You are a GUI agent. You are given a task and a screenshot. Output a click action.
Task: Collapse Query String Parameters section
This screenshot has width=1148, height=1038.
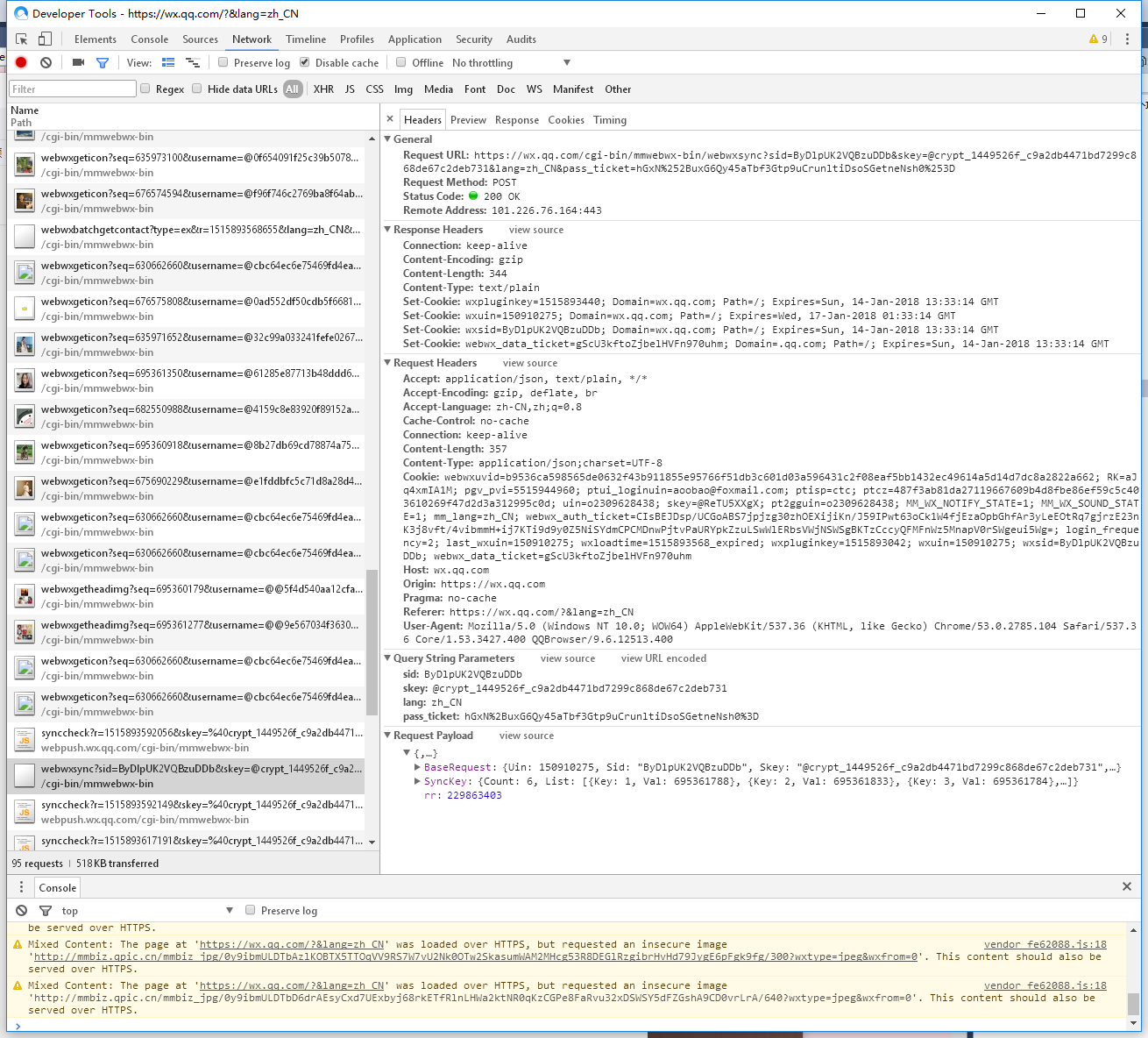[x=388, y=658]
